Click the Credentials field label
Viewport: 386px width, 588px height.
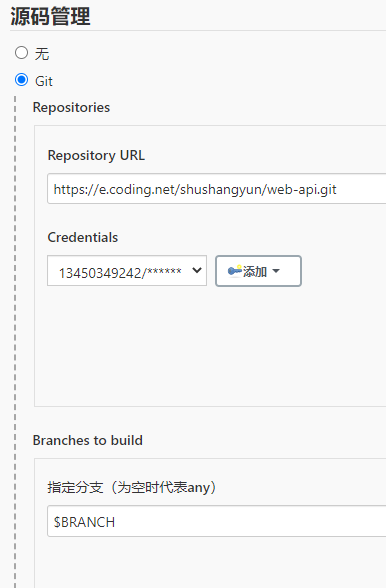(83, 237)
